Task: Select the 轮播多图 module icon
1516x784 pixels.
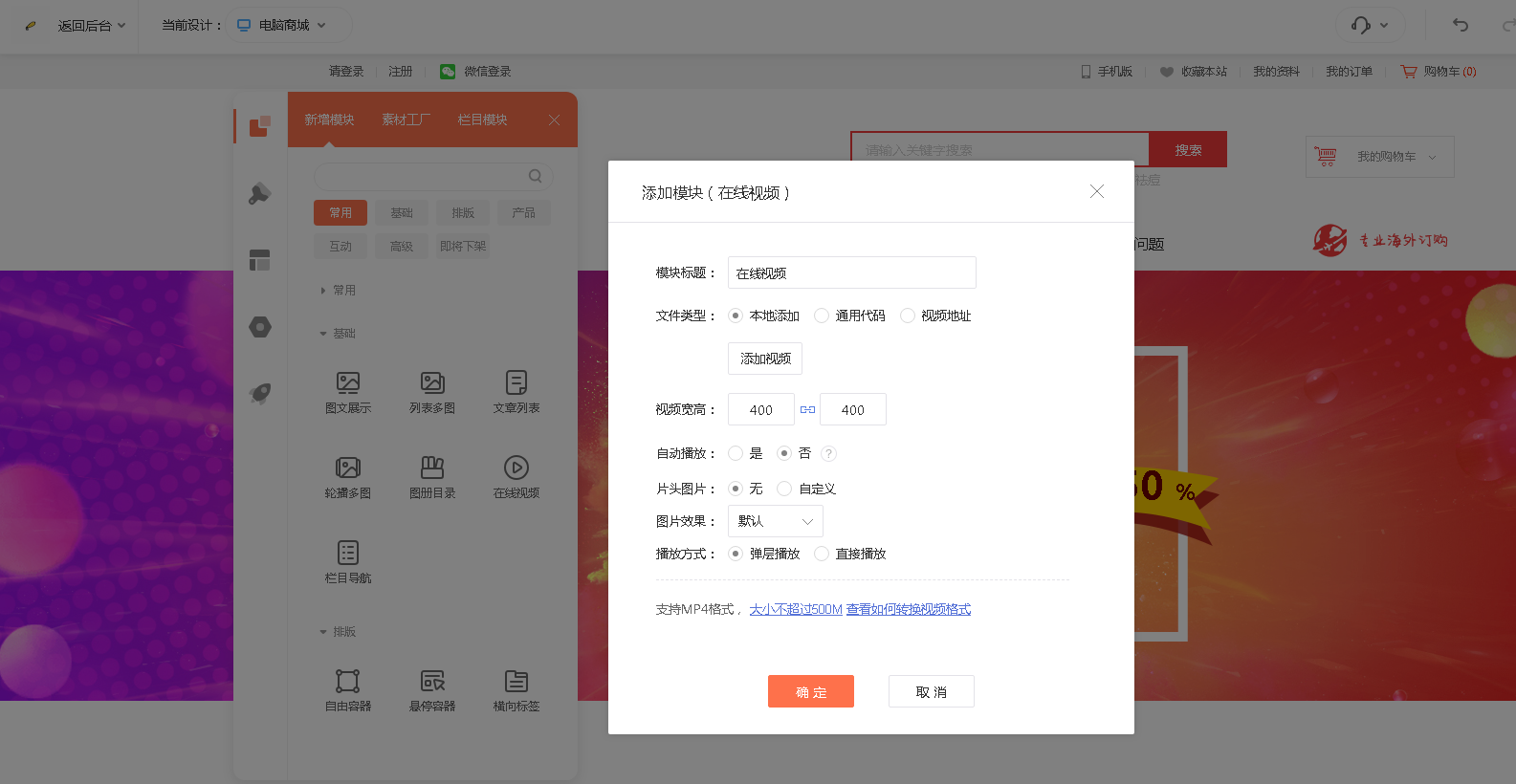Action: (348, 468)
